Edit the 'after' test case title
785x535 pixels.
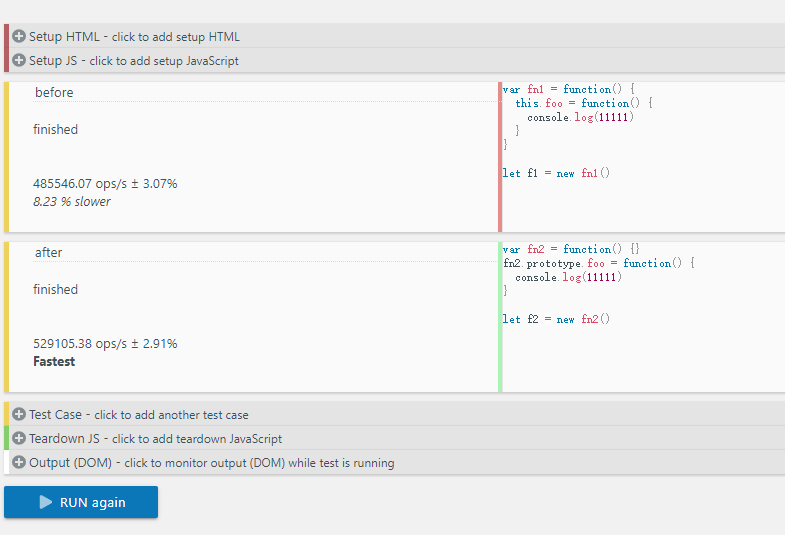[265, 253]
